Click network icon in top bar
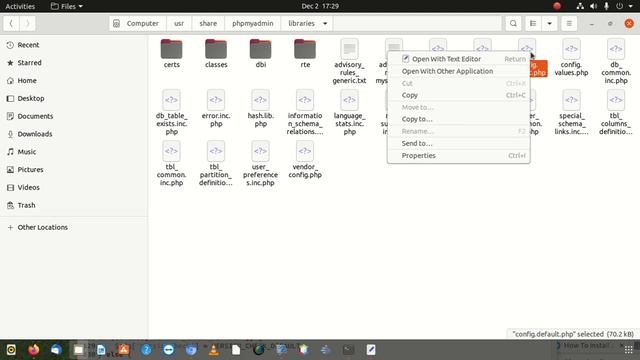Screen dimensions: 640x360 pos(580,6)
